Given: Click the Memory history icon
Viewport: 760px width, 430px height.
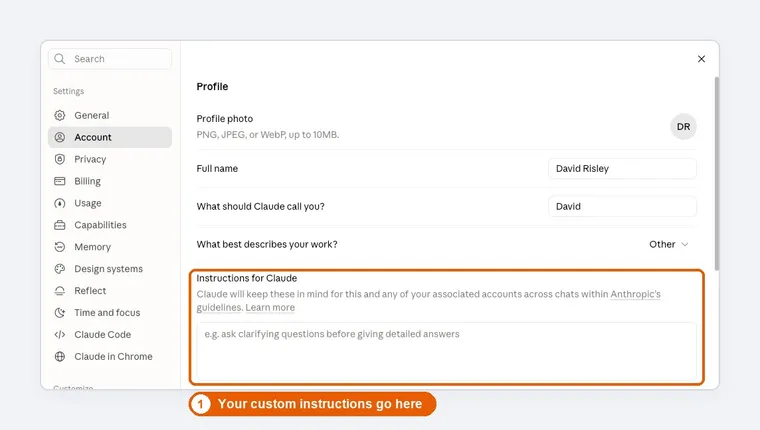Looking at the screenshot, I should click(60, 247).
